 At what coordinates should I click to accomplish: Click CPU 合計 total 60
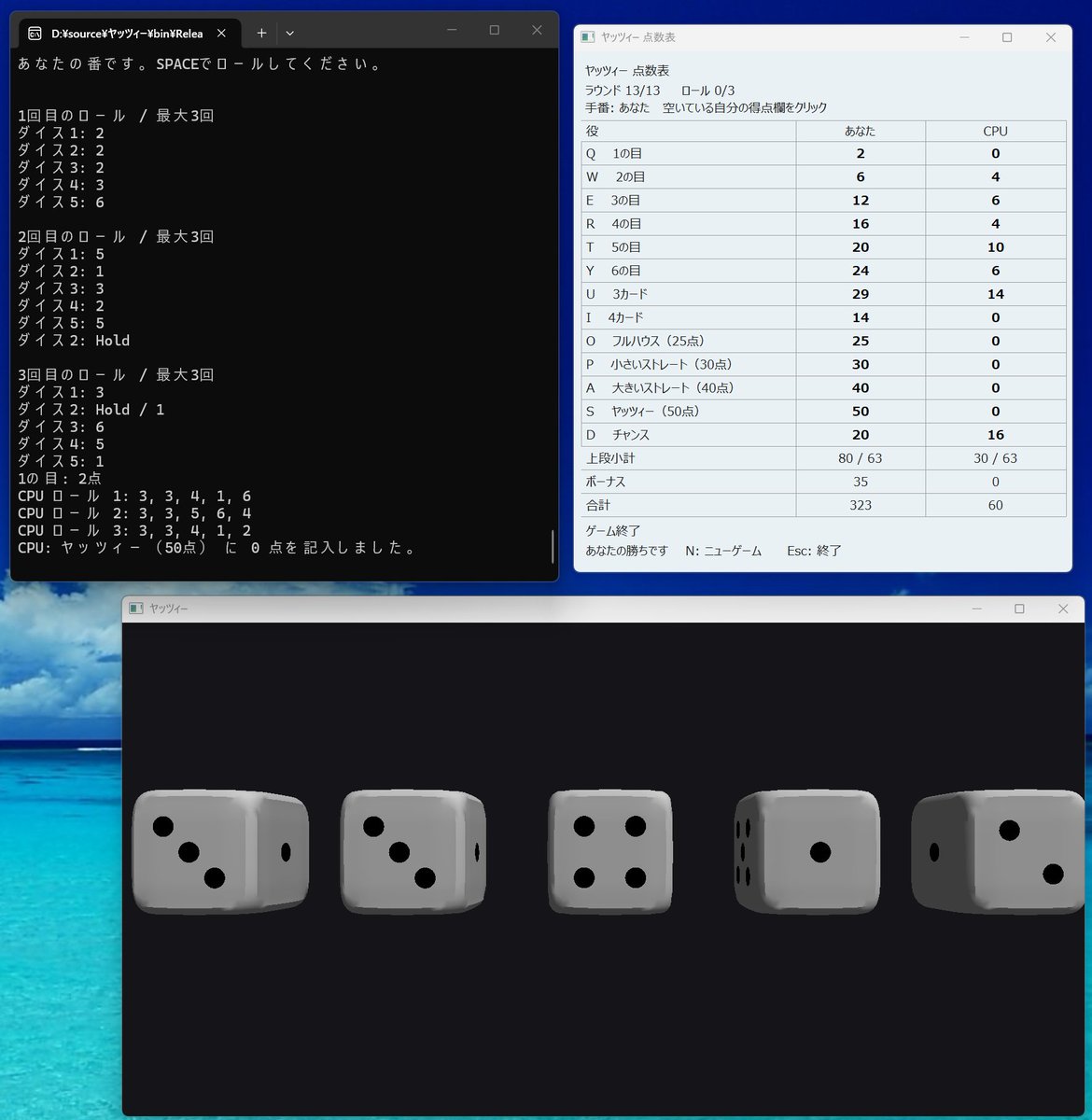996,505
